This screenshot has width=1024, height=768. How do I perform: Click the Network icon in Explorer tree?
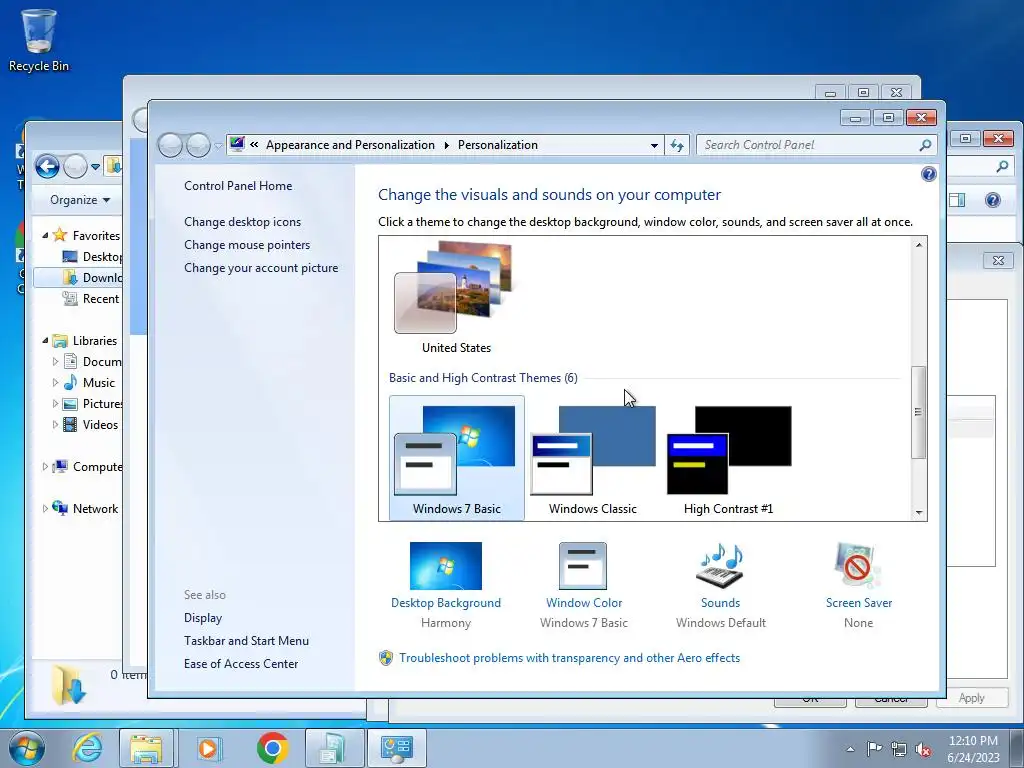pyautogui.click(x=60, y=508)
